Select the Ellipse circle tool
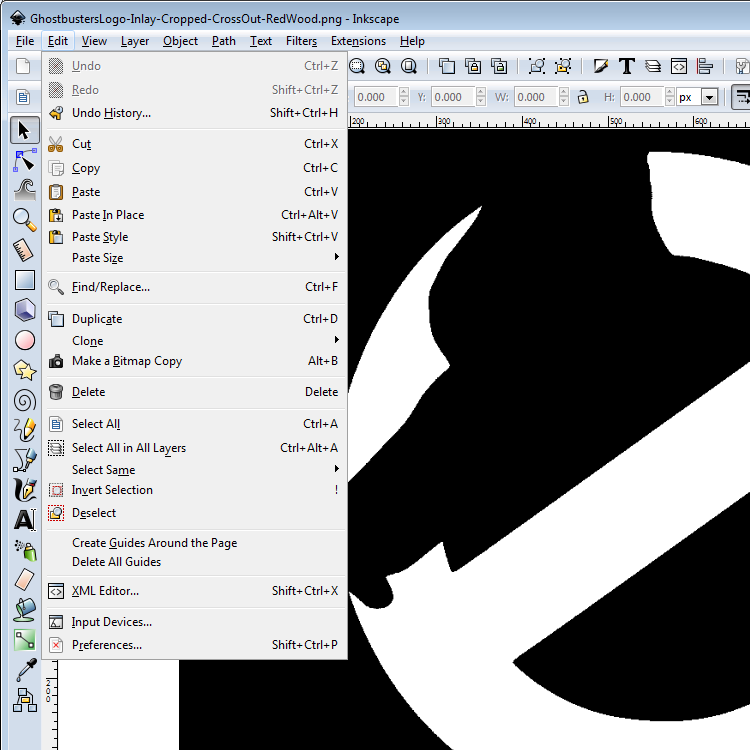Image resolution: width=750 pixels, height=750 pixels. [x=24, y=341]
